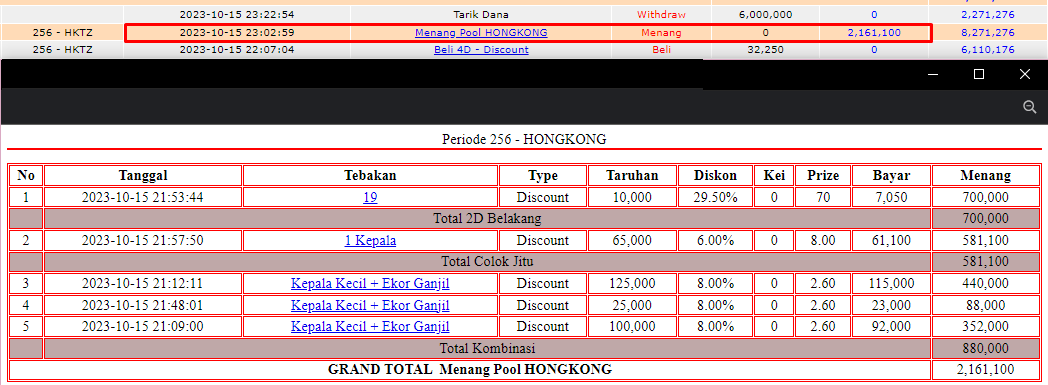
Task: Click the 6.00% discount value
Action: pos(715,241)
